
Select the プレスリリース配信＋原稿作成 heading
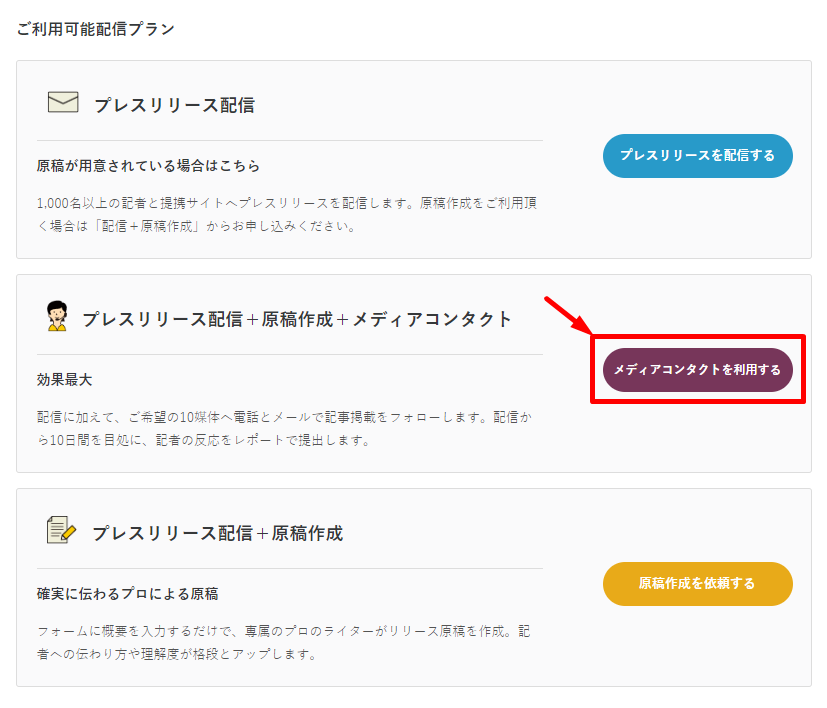pos(217,533)
